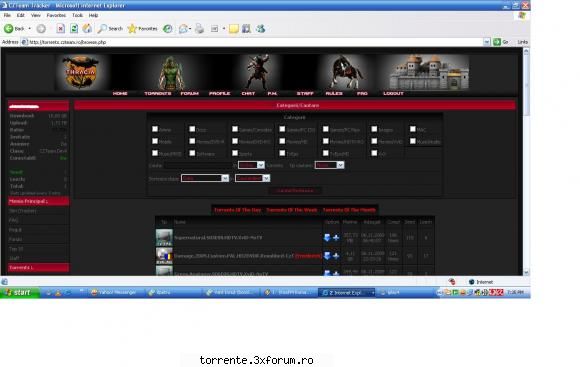Open the 'Tip cautare' dropdown
This screenshot has width=580, height=367.
(x=330, y=165)
